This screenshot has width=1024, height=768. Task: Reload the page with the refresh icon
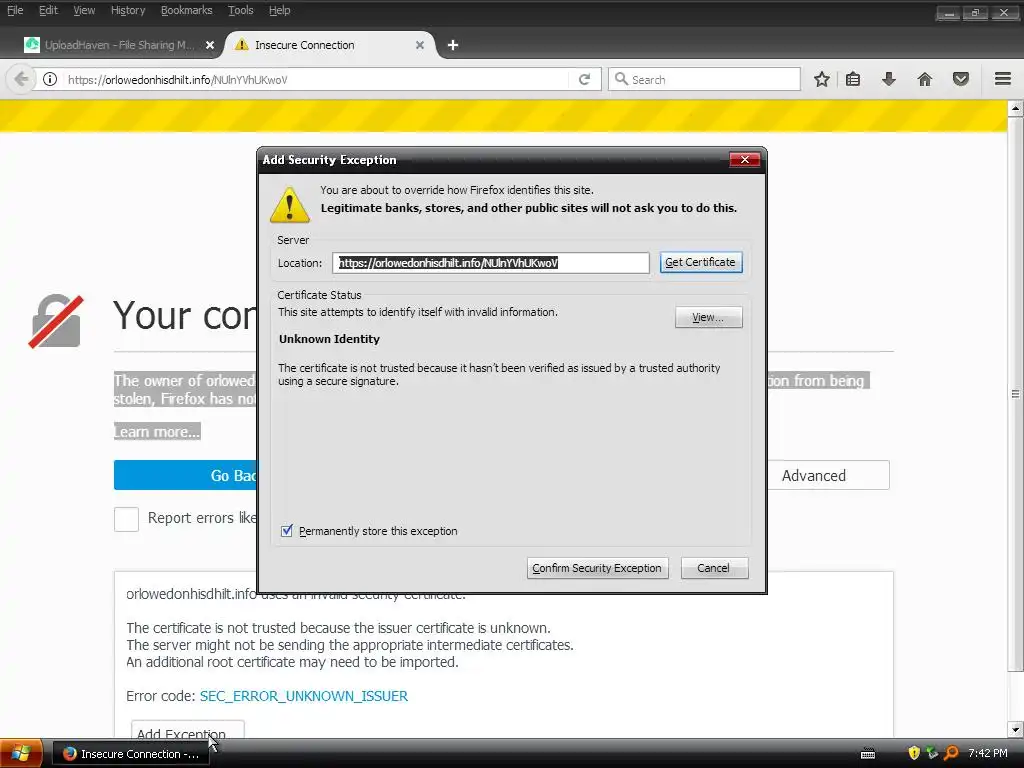click(x=584, y=79)
